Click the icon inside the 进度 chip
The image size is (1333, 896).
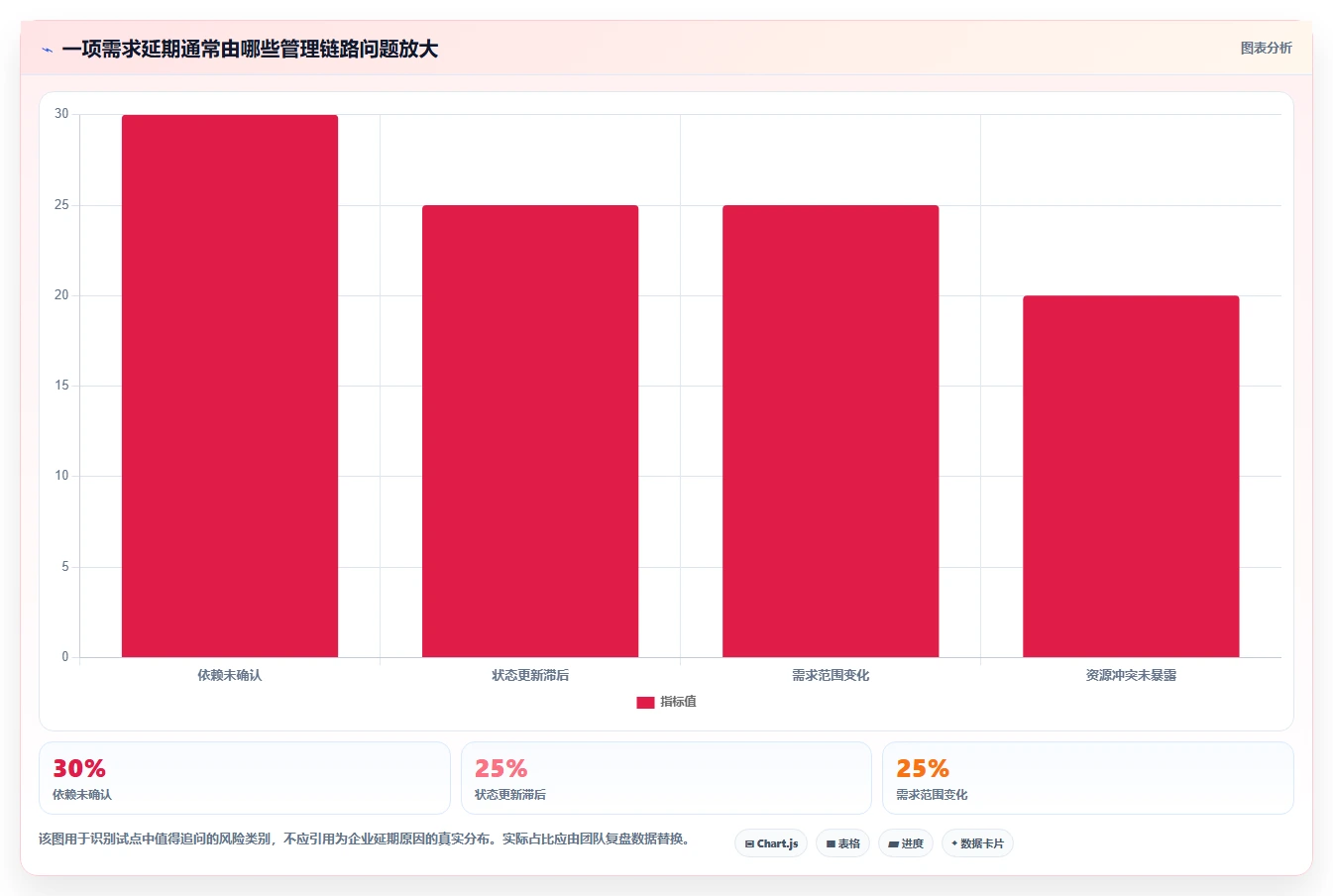893,844
